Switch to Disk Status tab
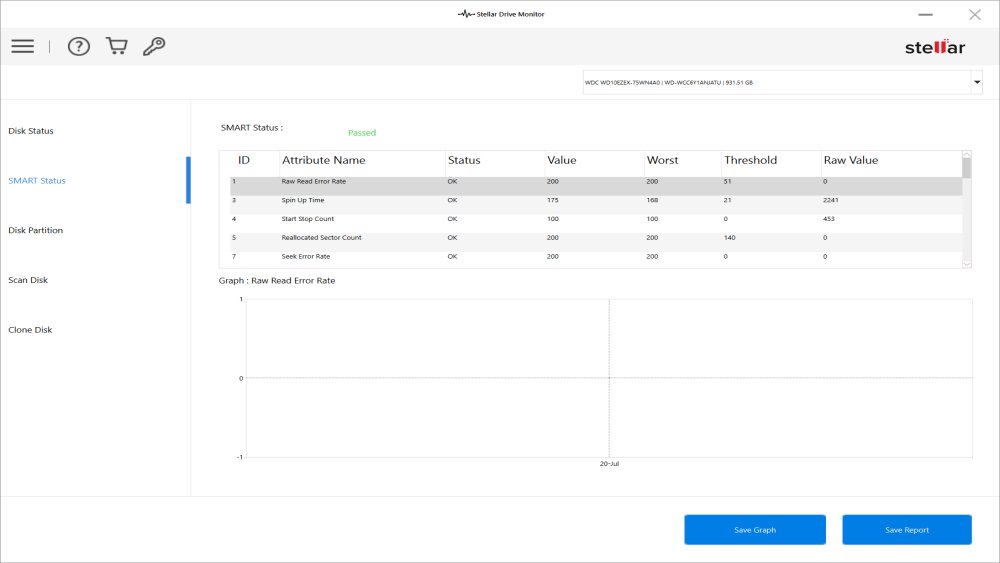The width and height of the screenshot is (1000, 563). (x=31, y=131)
